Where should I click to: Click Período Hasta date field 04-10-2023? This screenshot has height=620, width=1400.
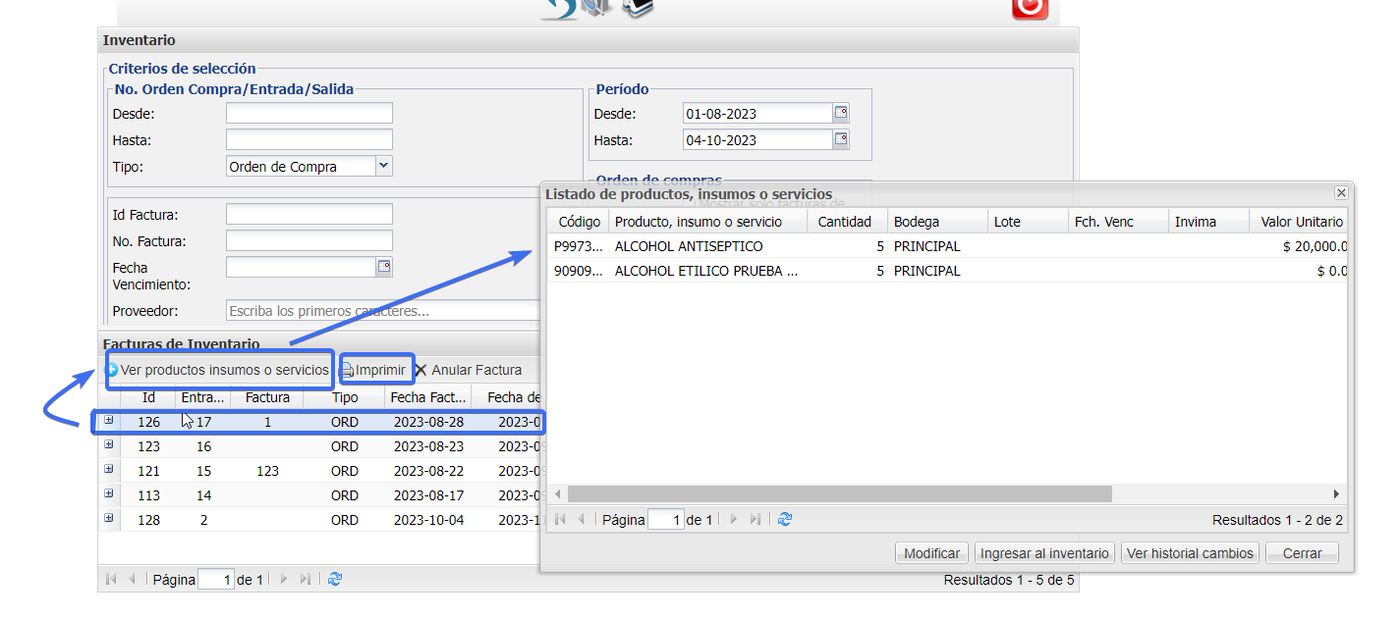[758, 140]
